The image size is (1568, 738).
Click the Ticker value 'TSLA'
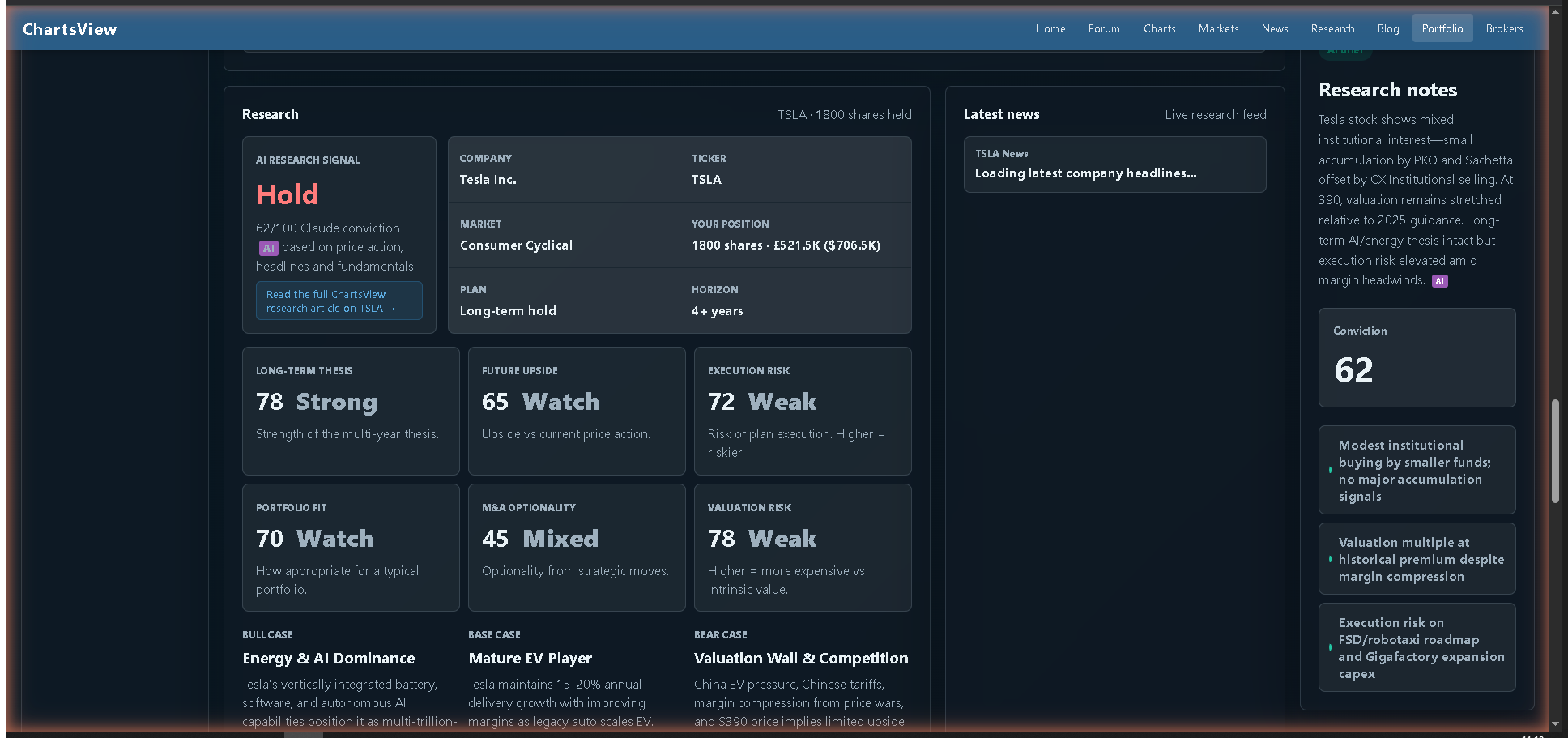click(706, 180)
